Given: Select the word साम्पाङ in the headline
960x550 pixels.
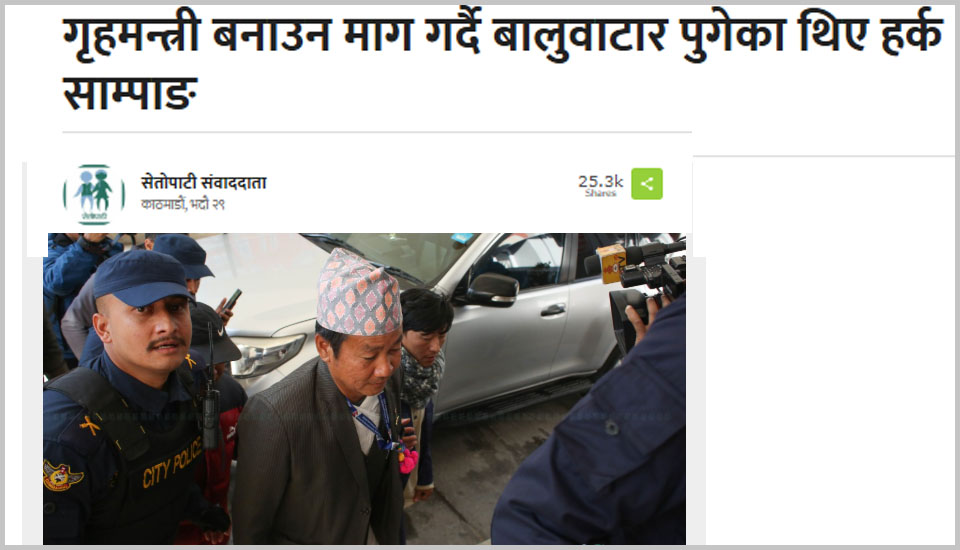Looking at the screenshot, I should click(x=130, y=94).
